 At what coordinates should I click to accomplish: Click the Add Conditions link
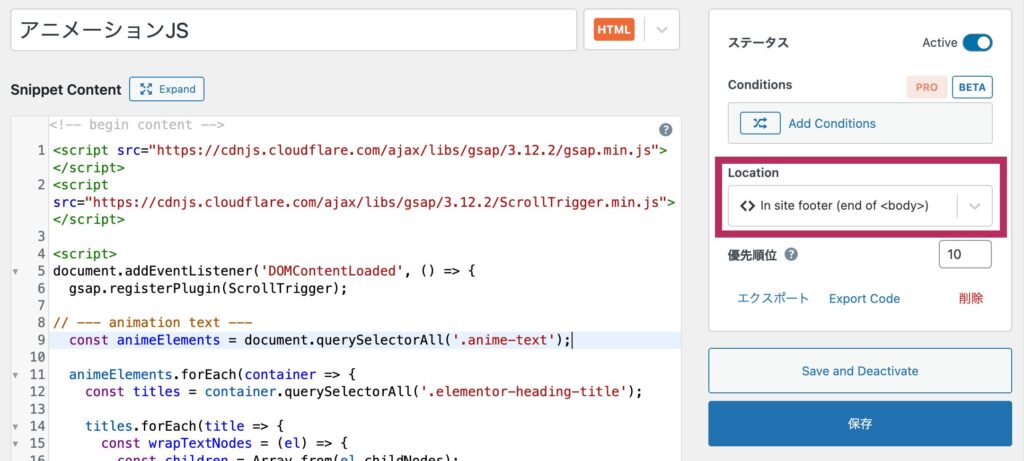(x=832, y=123)
